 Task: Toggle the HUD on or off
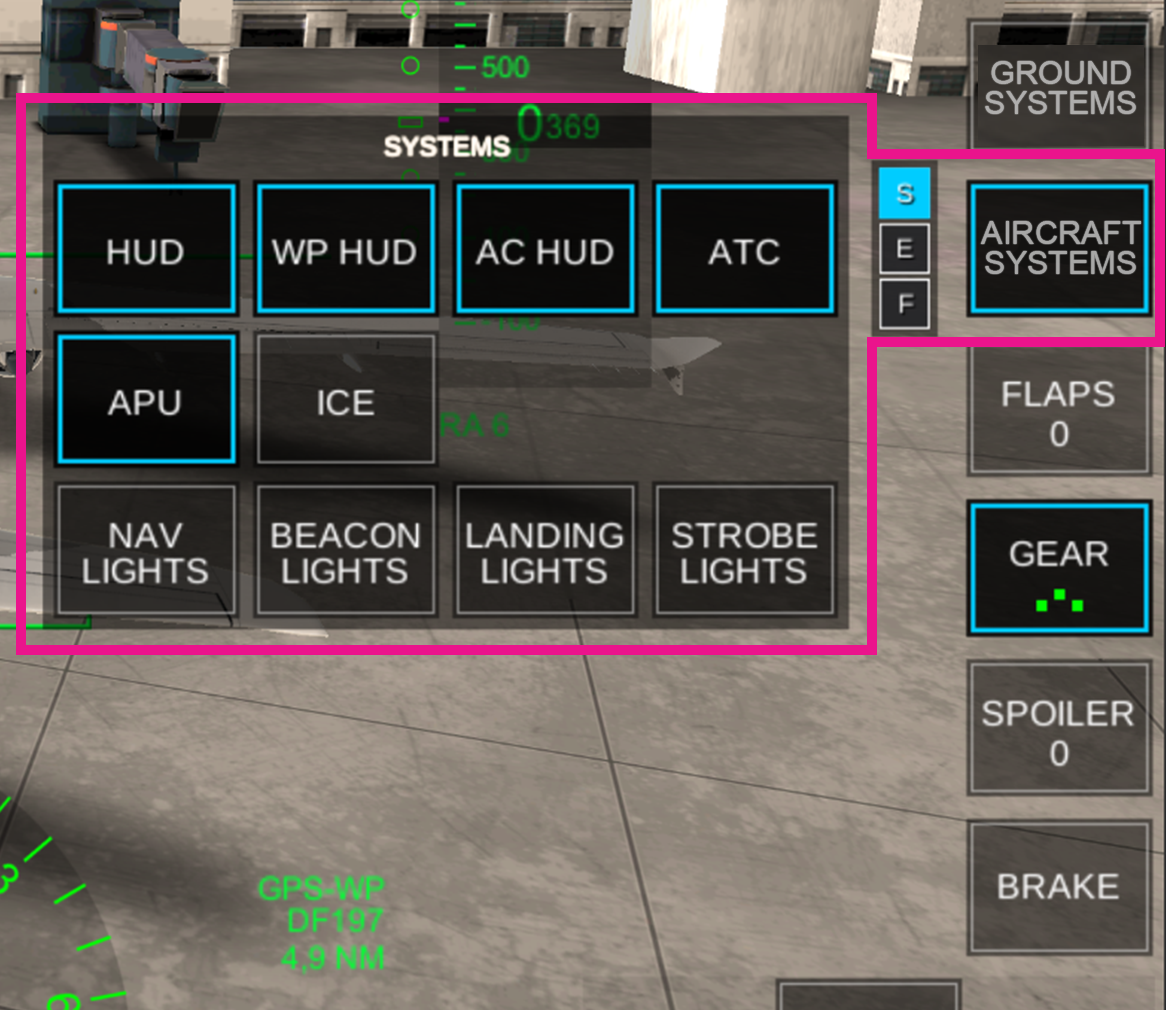(x=145, y=248)
